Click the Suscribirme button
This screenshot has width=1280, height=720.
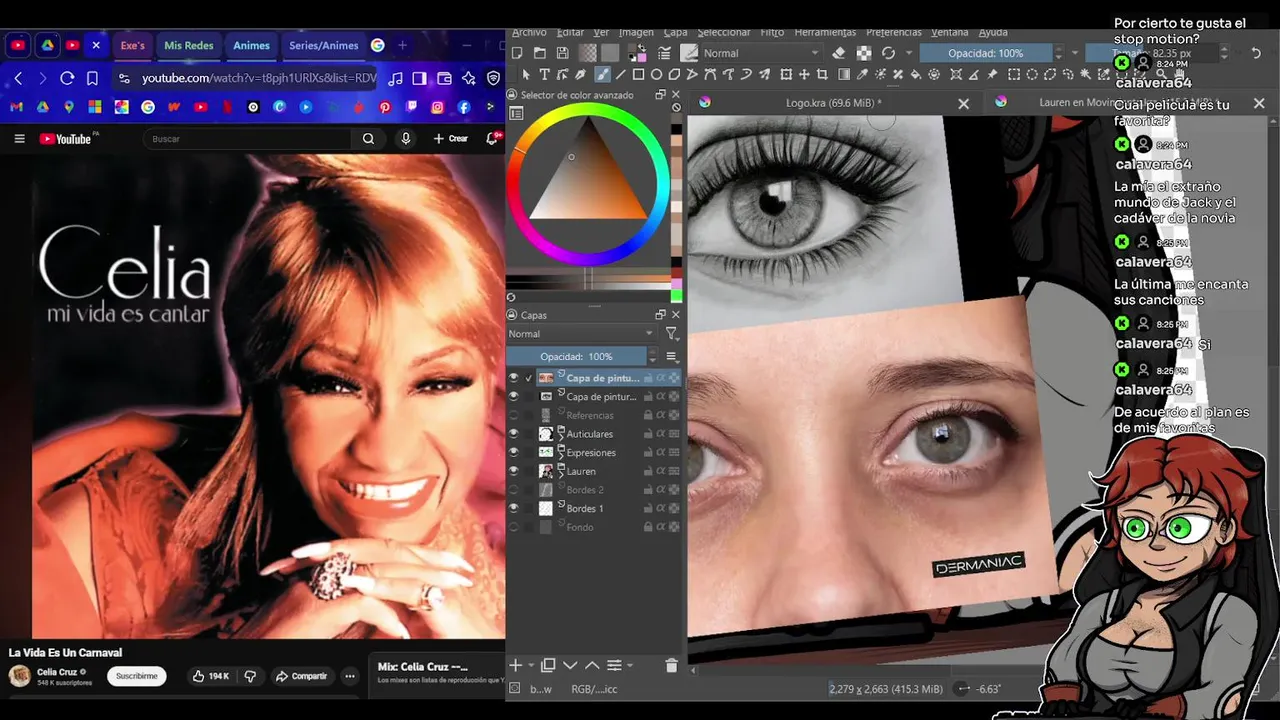pos(136,676)
